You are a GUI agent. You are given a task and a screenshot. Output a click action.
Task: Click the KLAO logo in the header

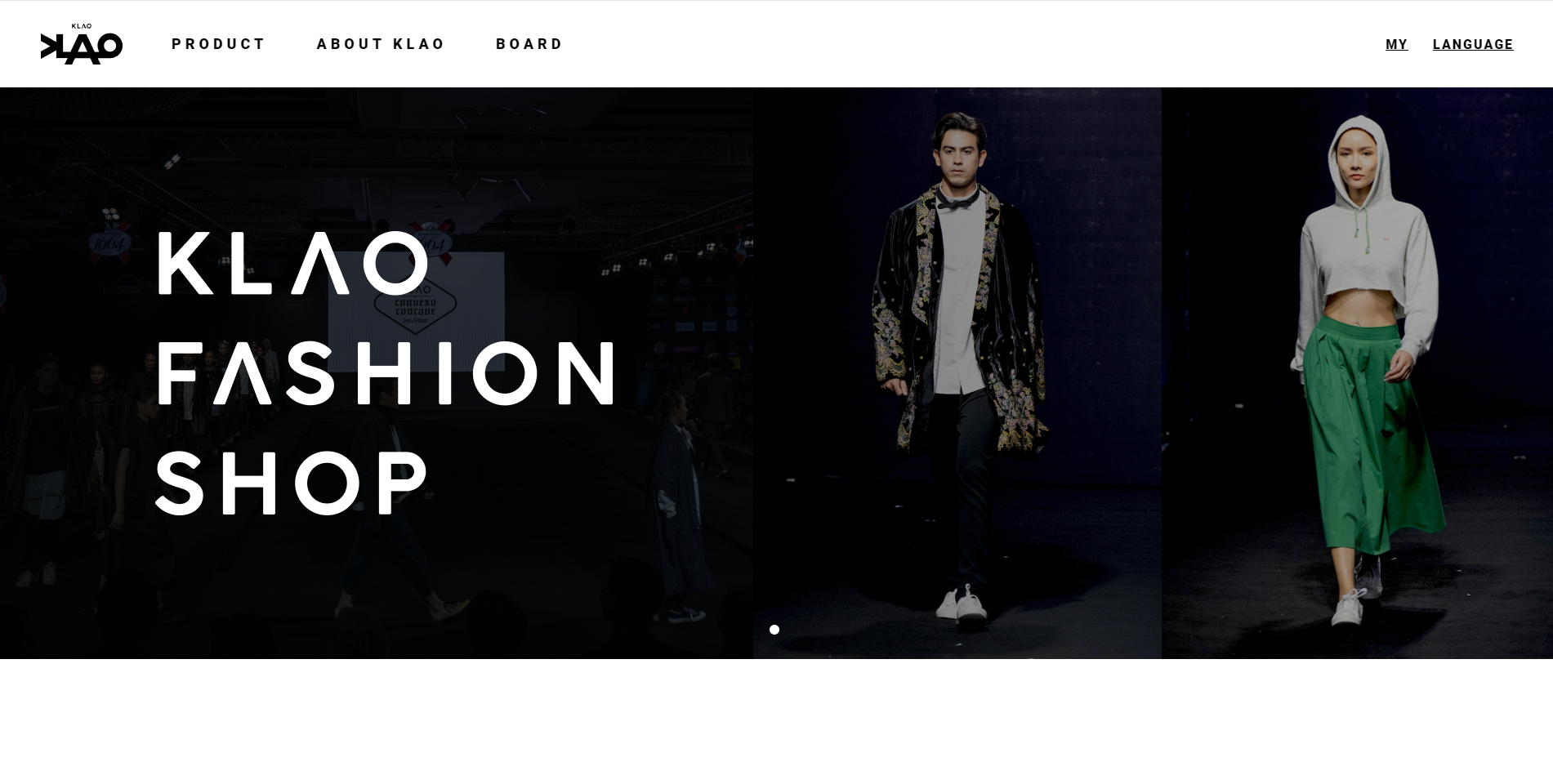click(x=82, y=44)
